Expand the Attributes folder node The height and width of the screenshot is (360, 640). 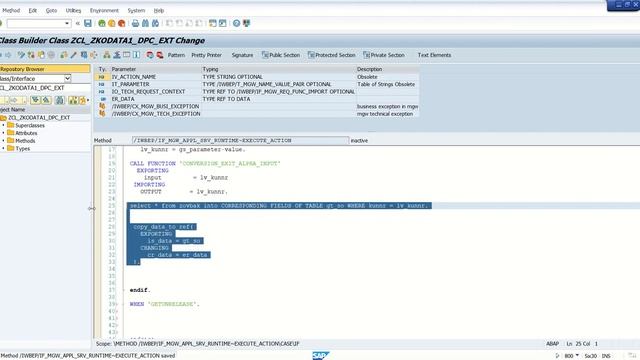(4, 133)
